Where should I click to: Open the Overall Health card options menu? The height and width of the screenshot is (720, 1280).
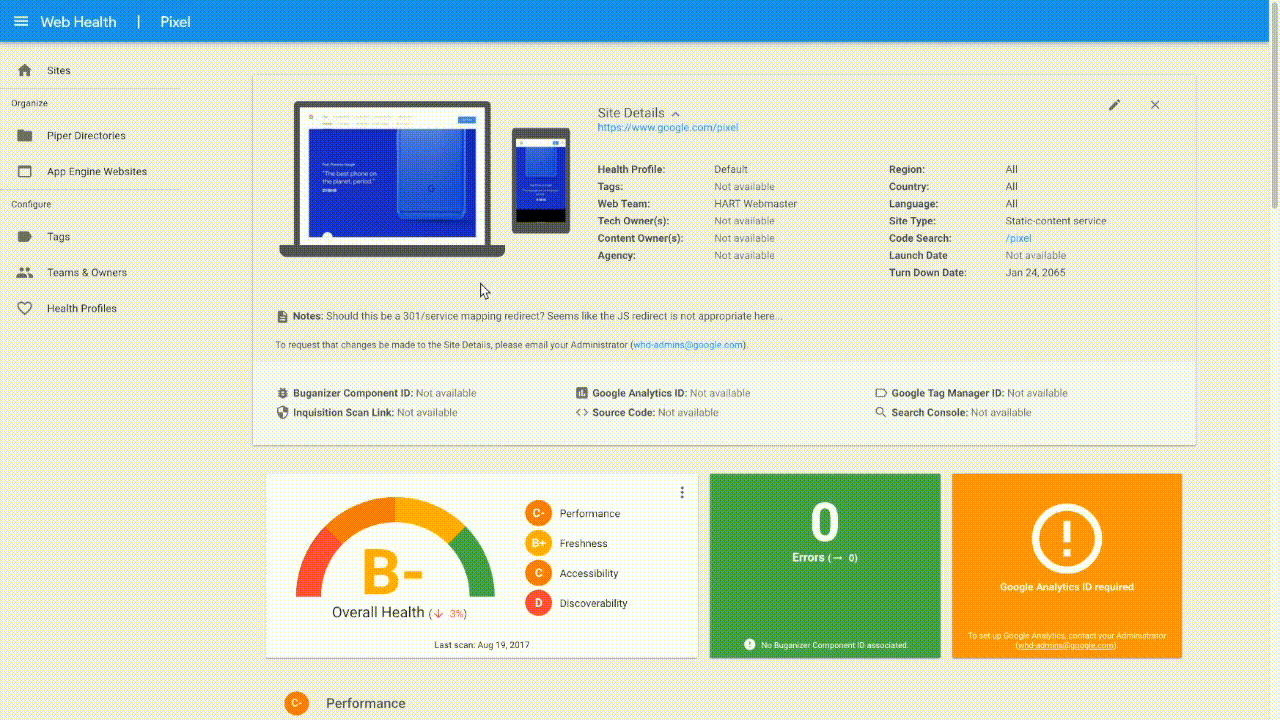682,492
